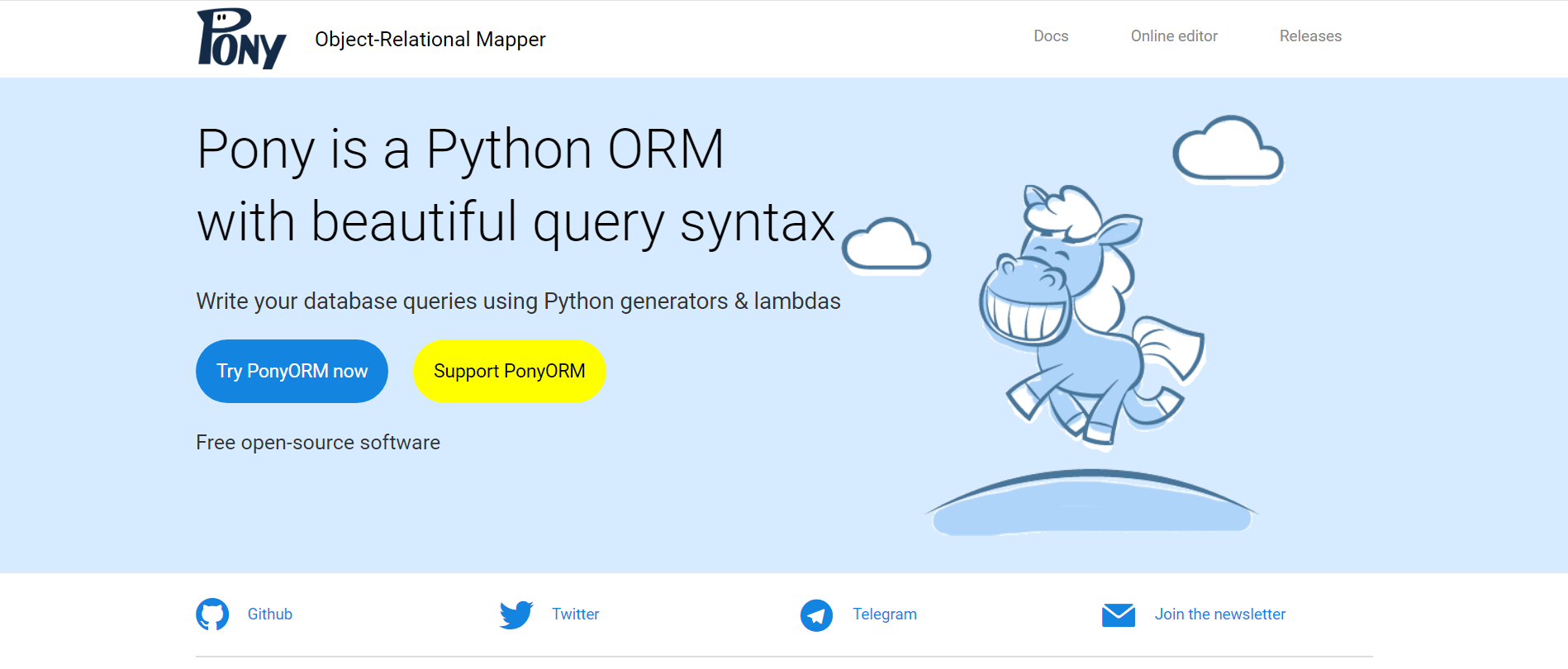Screen dimensions: 1568x669
Task: Click the GitHub octocat icon
Action: 212,614
